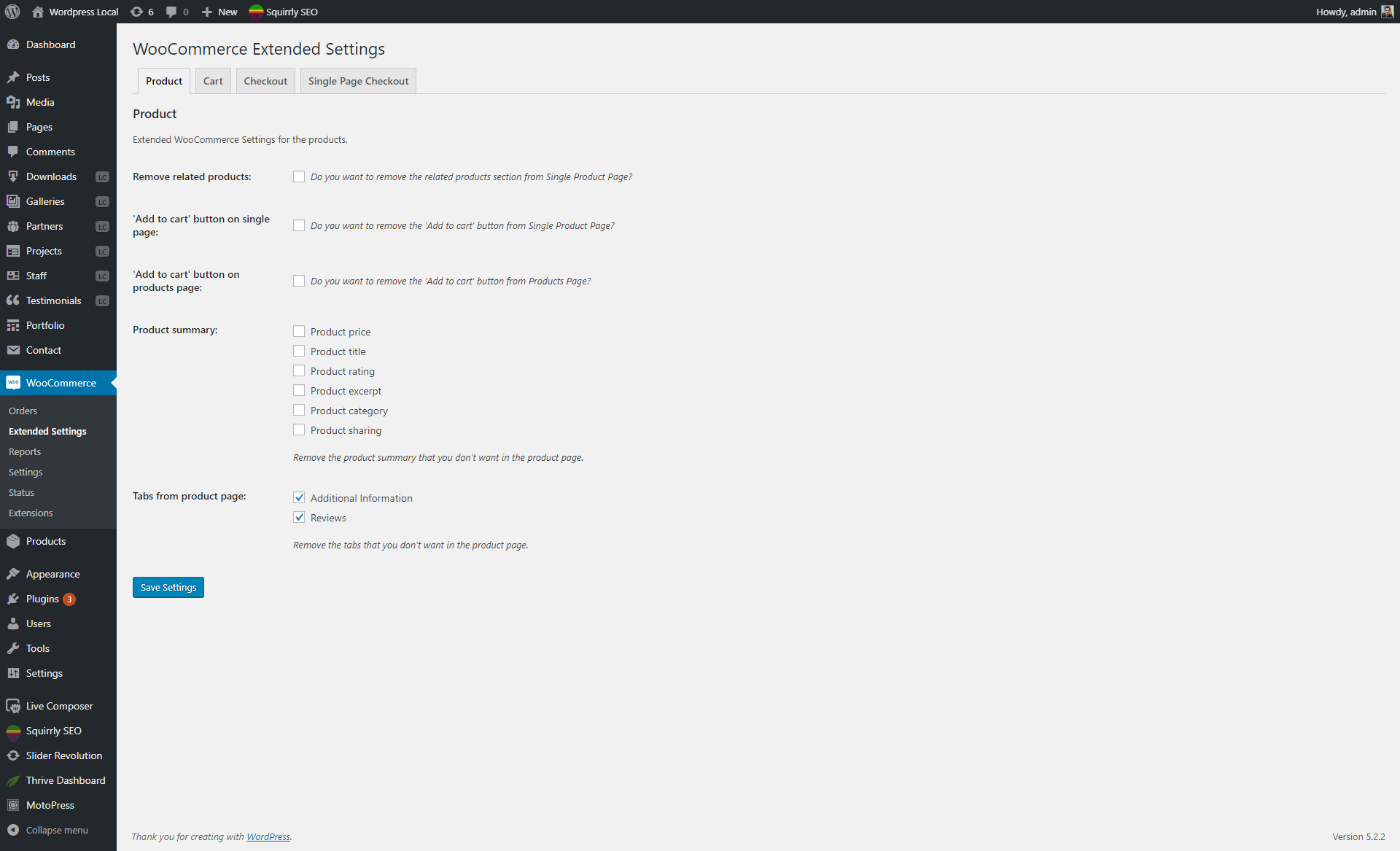
Task: Tick the Product category checkbox
Action: (x=299, y=410)
